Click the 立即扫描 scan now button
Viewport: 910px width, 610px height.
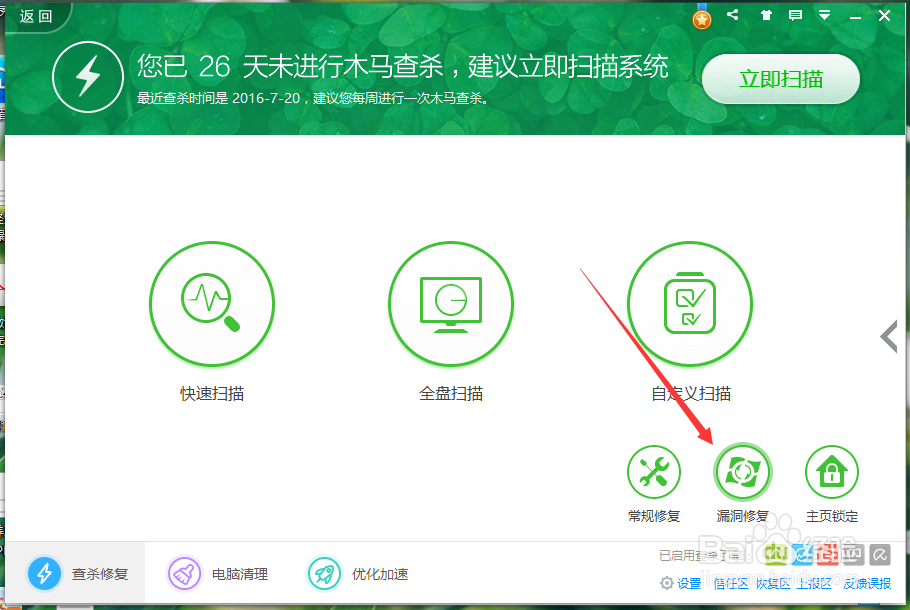(x=780, y=79)
